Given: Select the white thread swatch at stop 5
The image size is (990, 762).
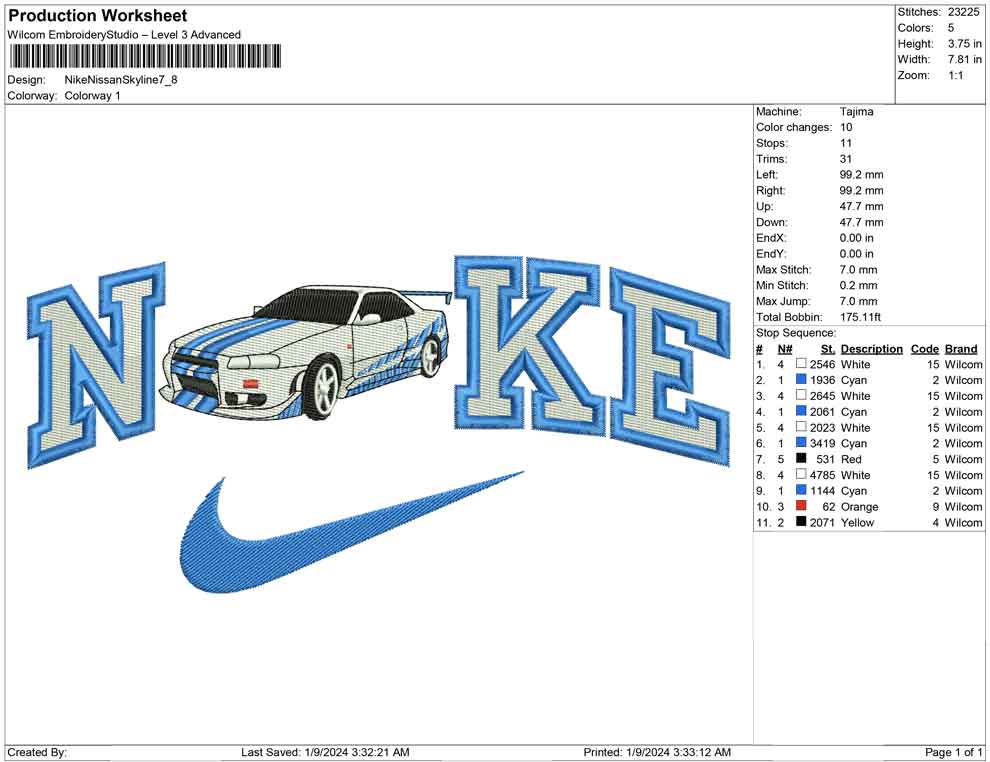Looking at the screenshot, I should 802,427.
